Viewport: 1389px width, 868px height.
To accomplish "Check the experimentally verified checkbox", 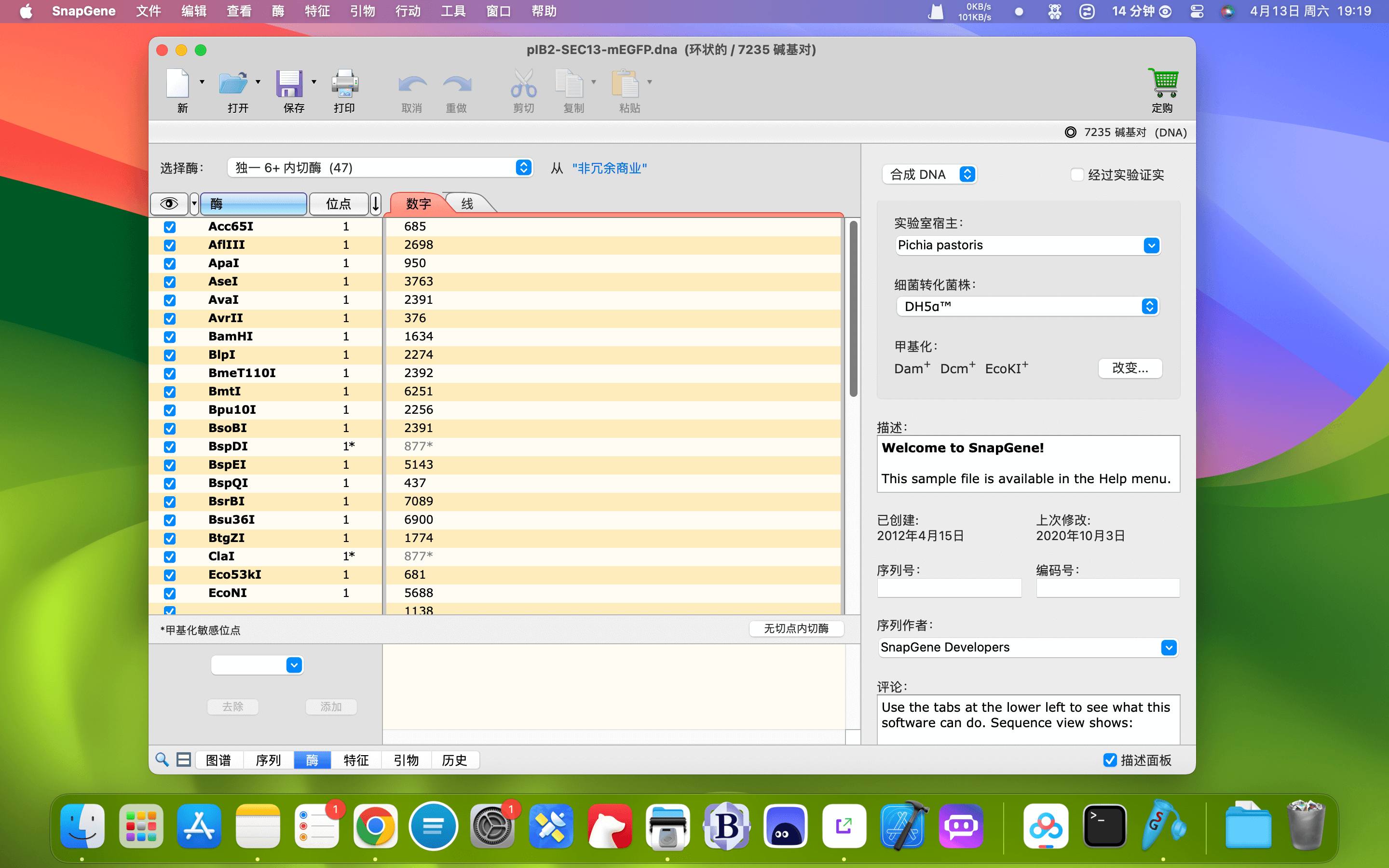I will coord(1077,175).
